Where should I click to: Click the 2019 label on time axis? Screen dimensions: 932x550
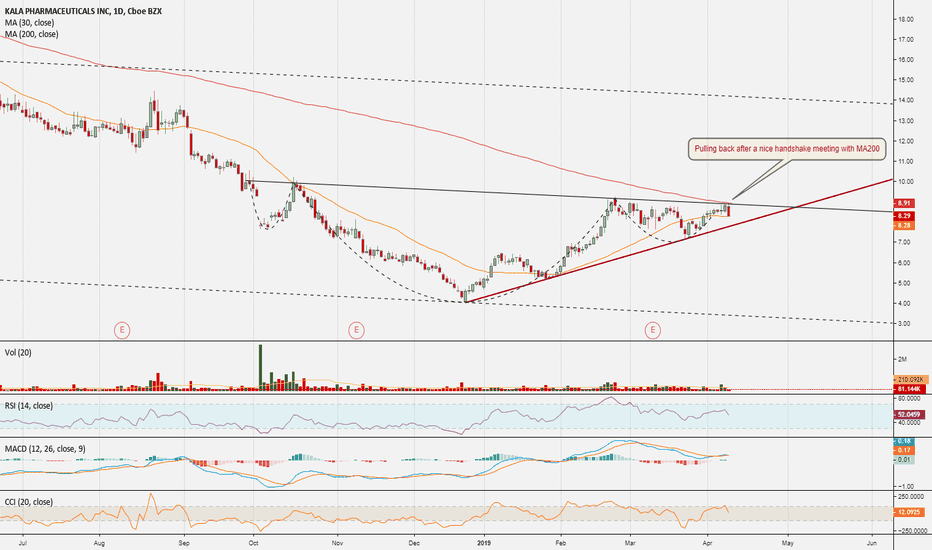(x=484, y=543)
